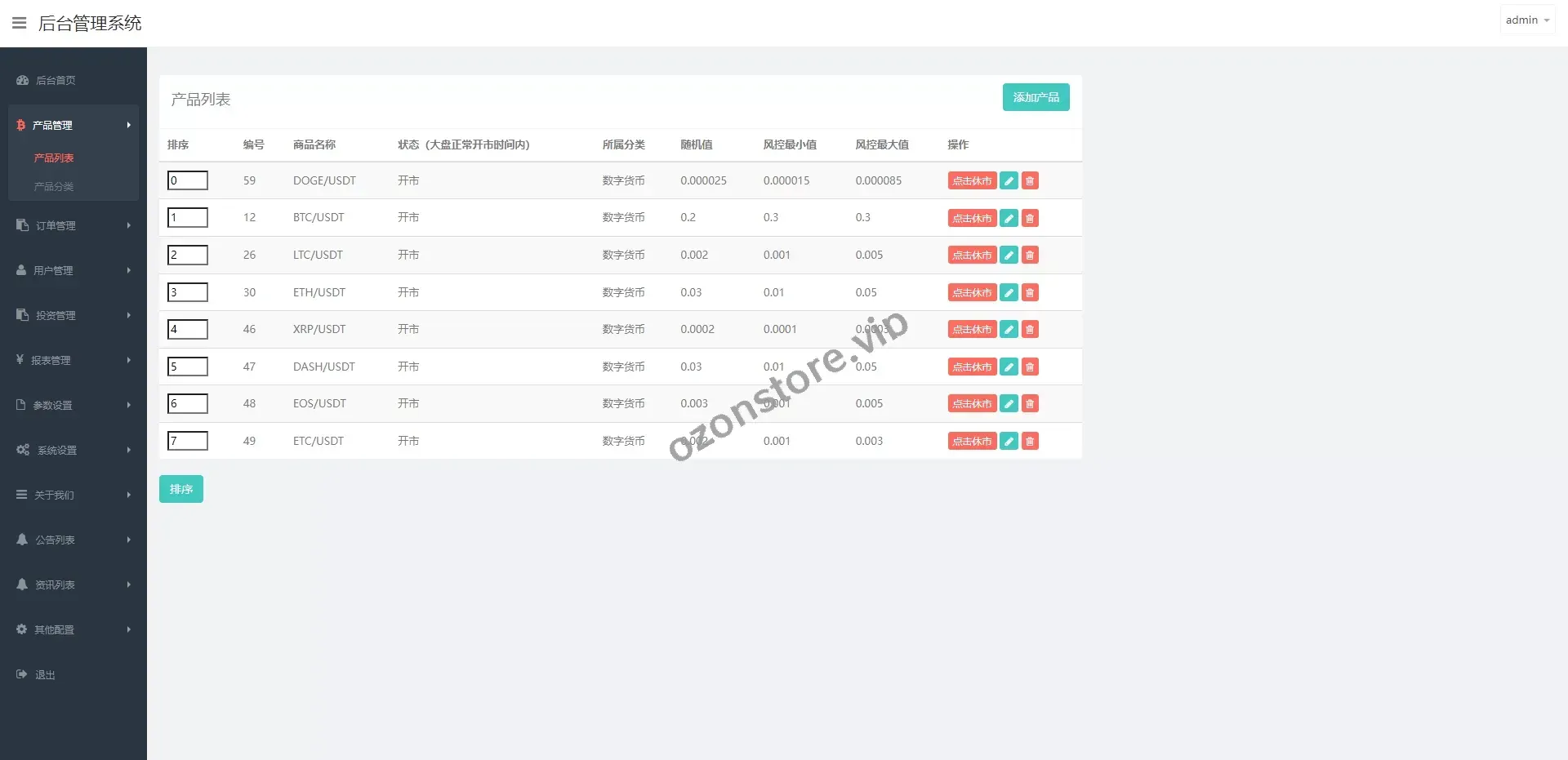Click the pencil edit icon for XRP/USDT
The width and height of the screenshot is (1568, 760).
1009,330
